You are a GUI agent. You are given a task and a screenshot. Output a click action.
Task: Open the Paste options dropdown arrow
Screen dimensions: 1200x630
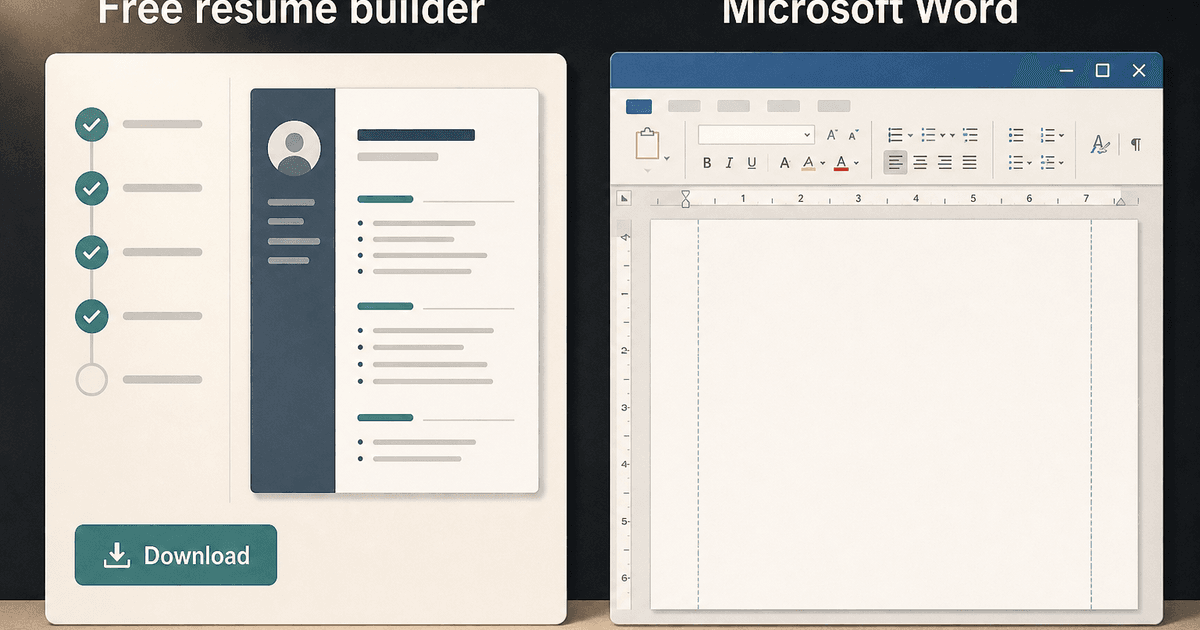(x=666, y=158)
